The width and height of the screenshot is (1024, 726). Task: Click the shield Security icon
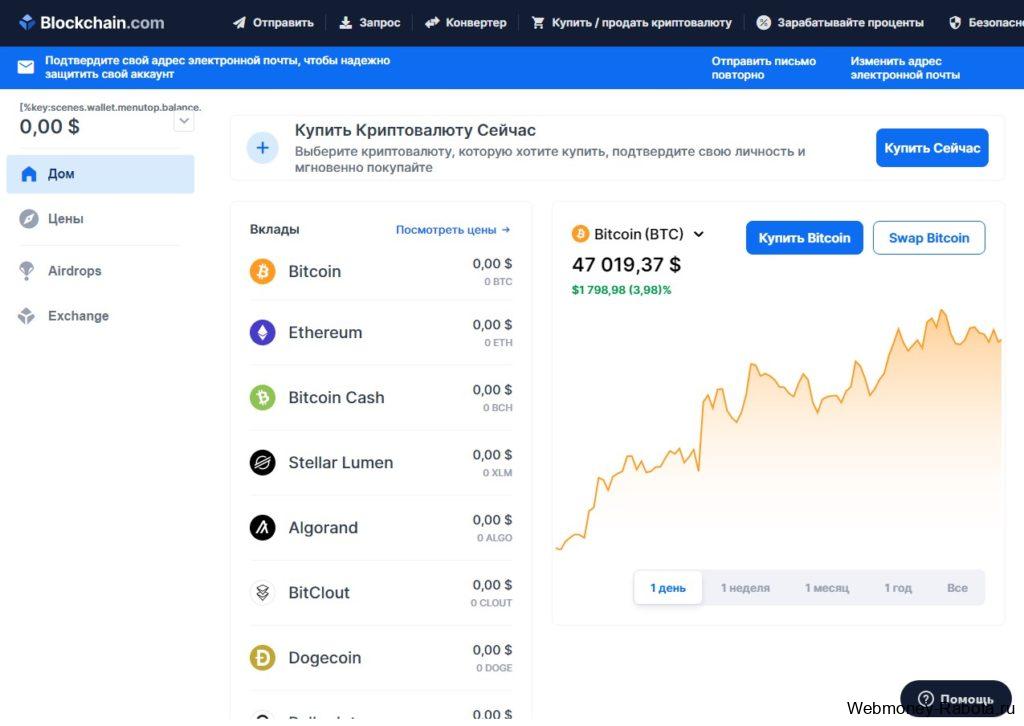(x=955, y=23)
